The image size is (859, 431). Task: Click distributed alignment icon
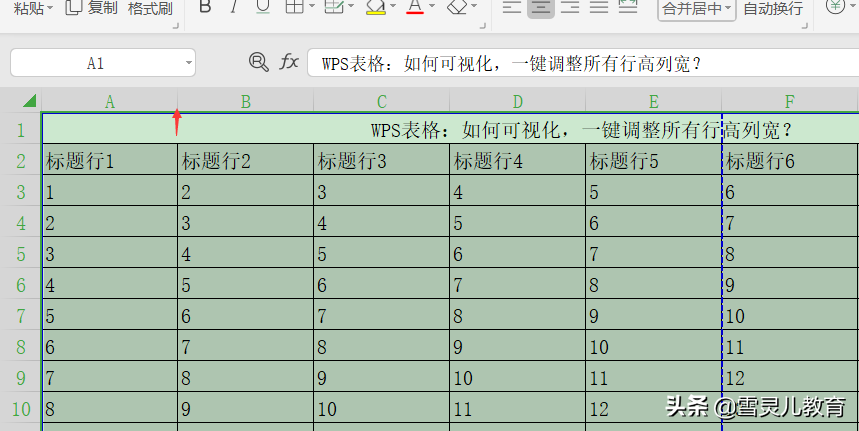(628, 7)
